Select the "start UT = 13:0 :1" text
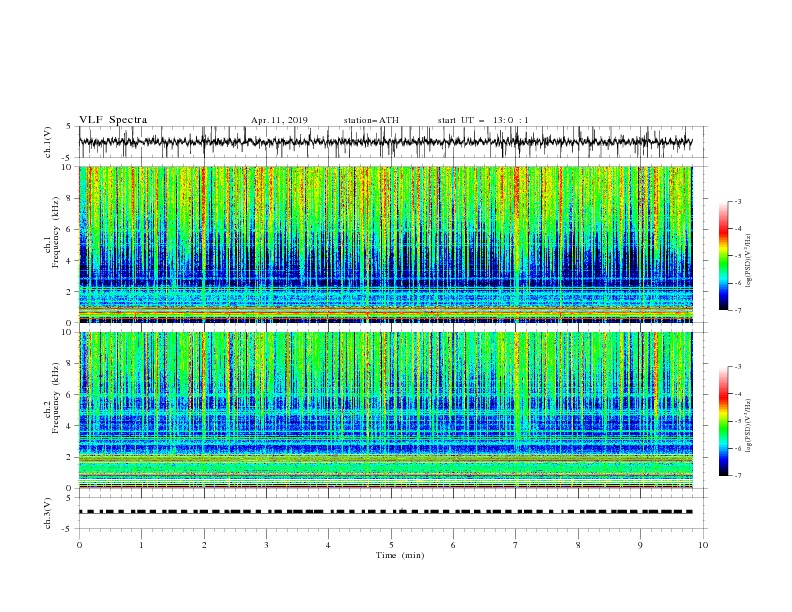The width and height of the screenshot is (792, 612). click(483, 120)
